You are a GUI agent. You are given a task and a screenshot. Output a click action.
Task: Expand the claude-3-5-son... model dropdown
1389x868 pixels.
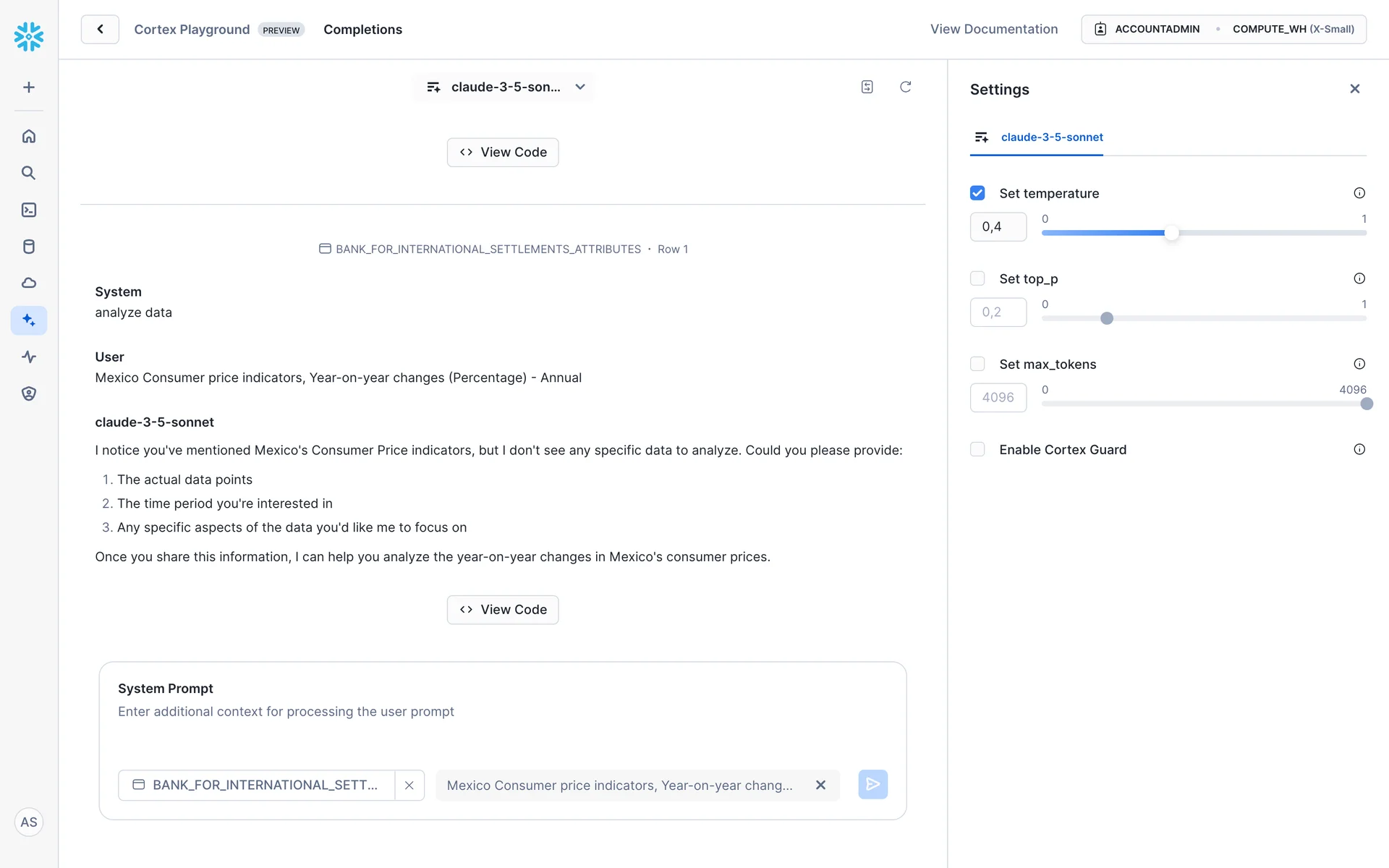click(504, 87)
